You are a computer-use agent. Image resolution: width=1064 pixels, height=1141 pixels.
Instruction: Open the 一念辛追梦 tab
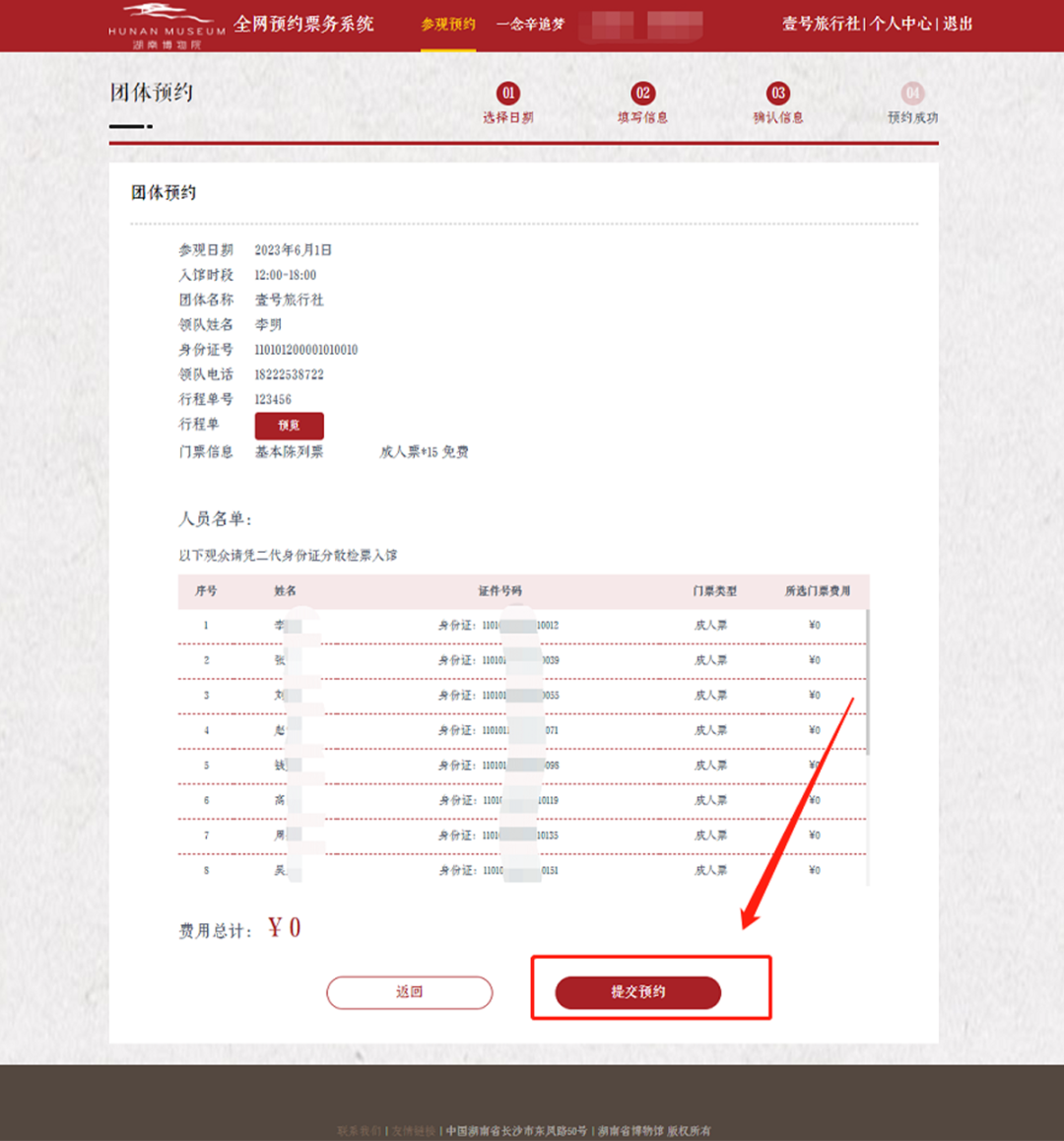[x=531, y=25]
